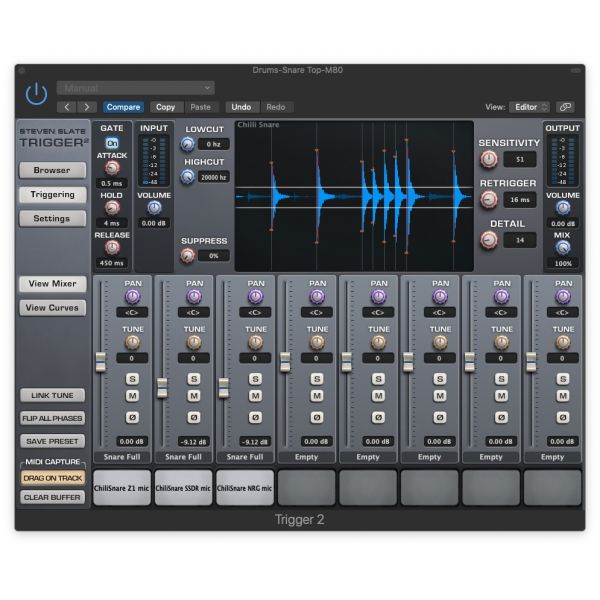The width and height of the screenshot is (600, 600).
Task: Select the ChiliSnare NRG mic sample slot
Action: point(245,488)
